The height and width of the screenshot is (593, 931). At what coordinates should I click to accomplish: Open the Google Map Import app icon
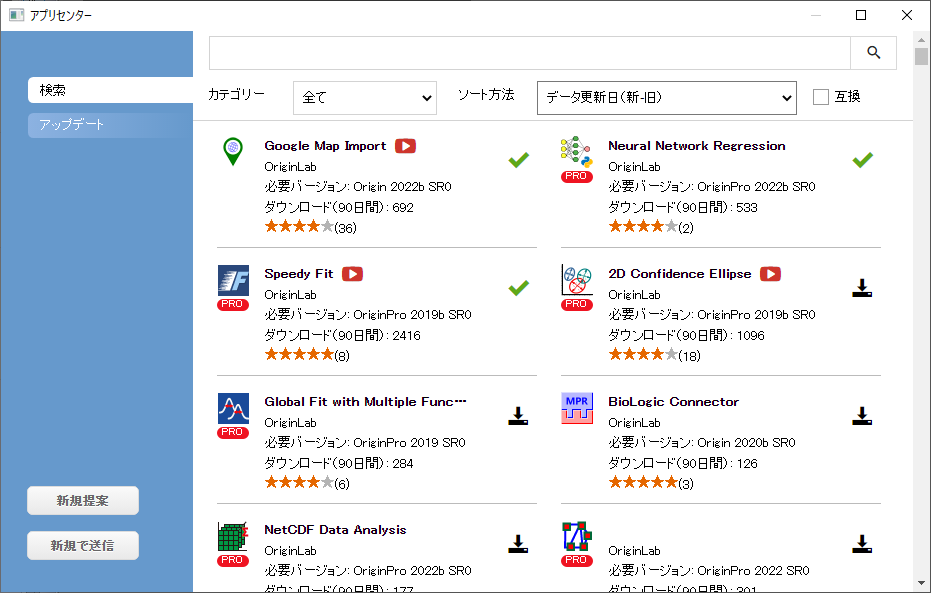233,151
